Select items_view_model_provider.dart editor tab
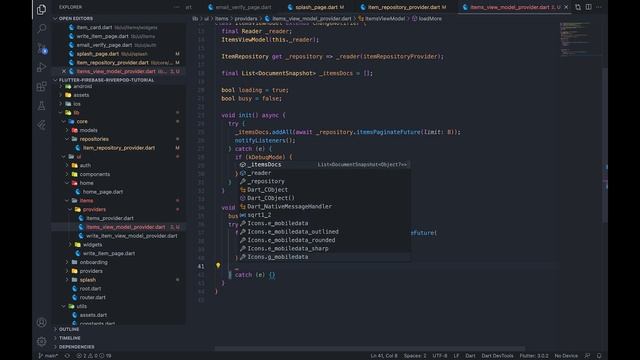The height and width of the screenshot is (360, 640). pyautogui.click(x=510, y=7)
